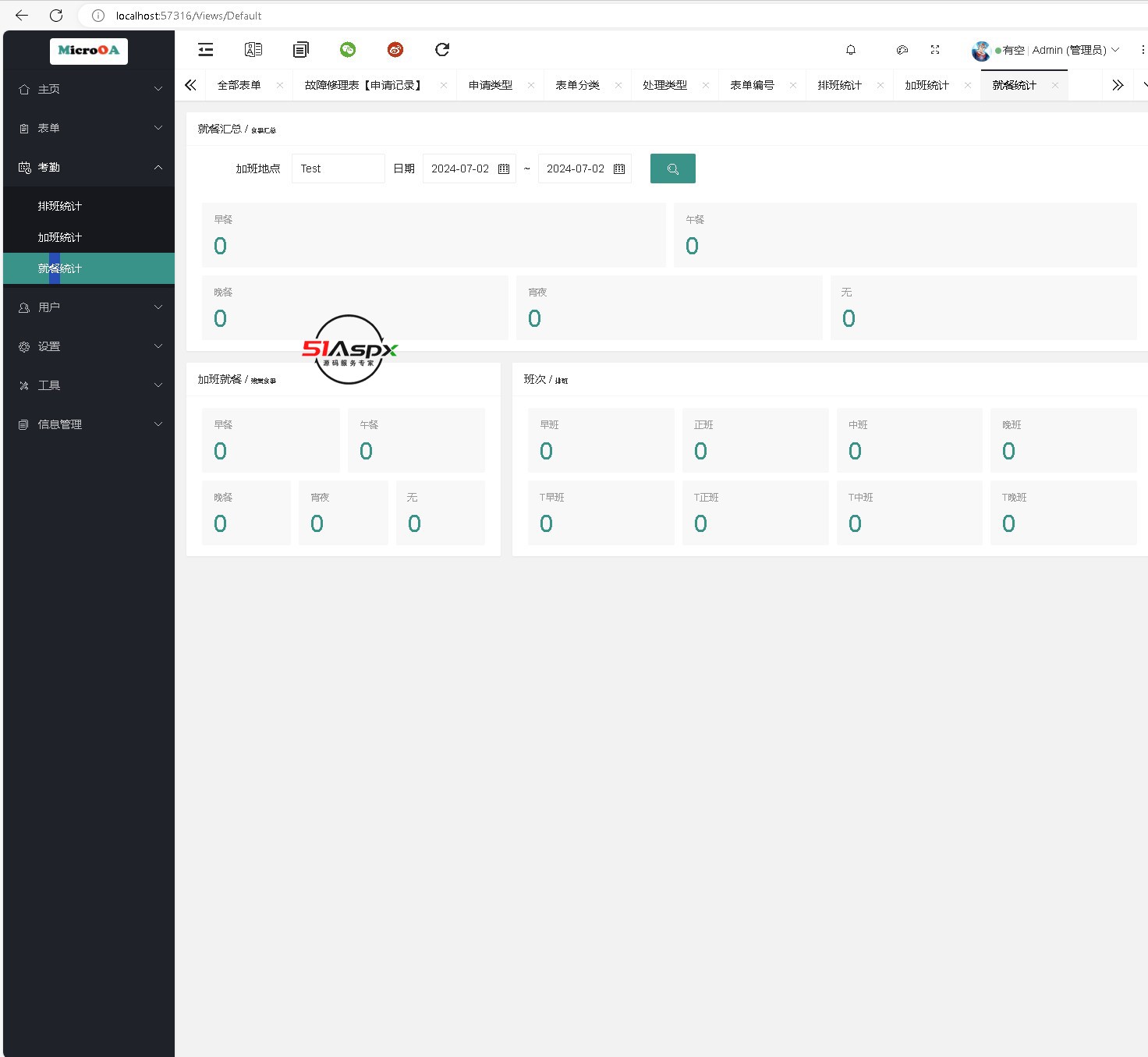Image resolution: width=1148 pixels, height=1057 pixels.
Task: Open calendar for start date
Action: coord(504,168)
